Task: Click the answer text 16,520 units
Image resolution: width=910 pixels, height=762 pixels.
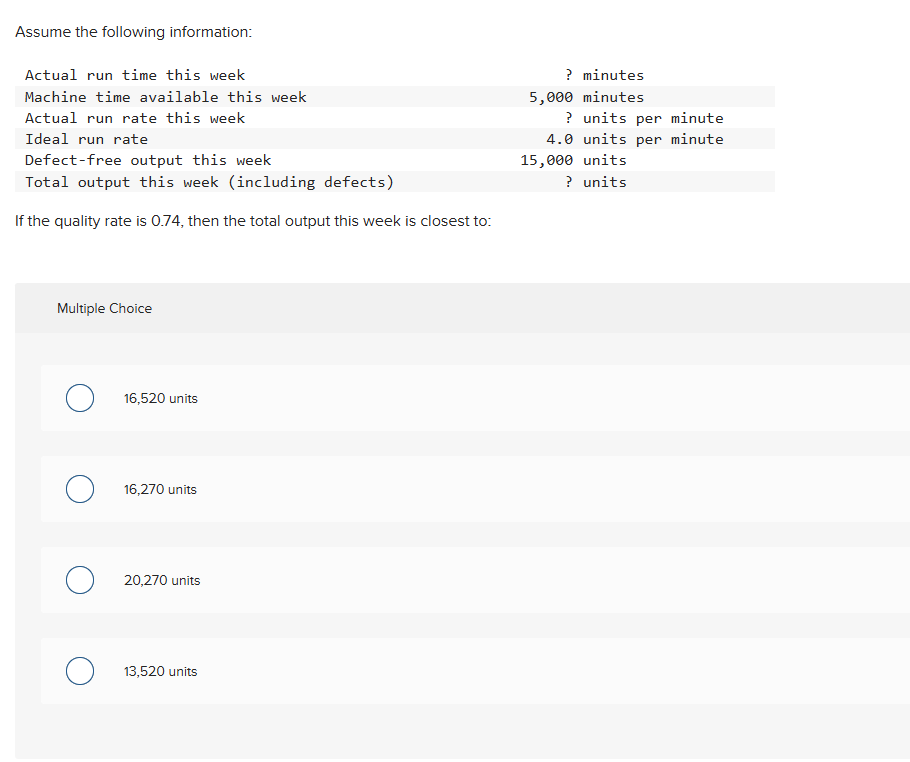Action: coord(161,398)
